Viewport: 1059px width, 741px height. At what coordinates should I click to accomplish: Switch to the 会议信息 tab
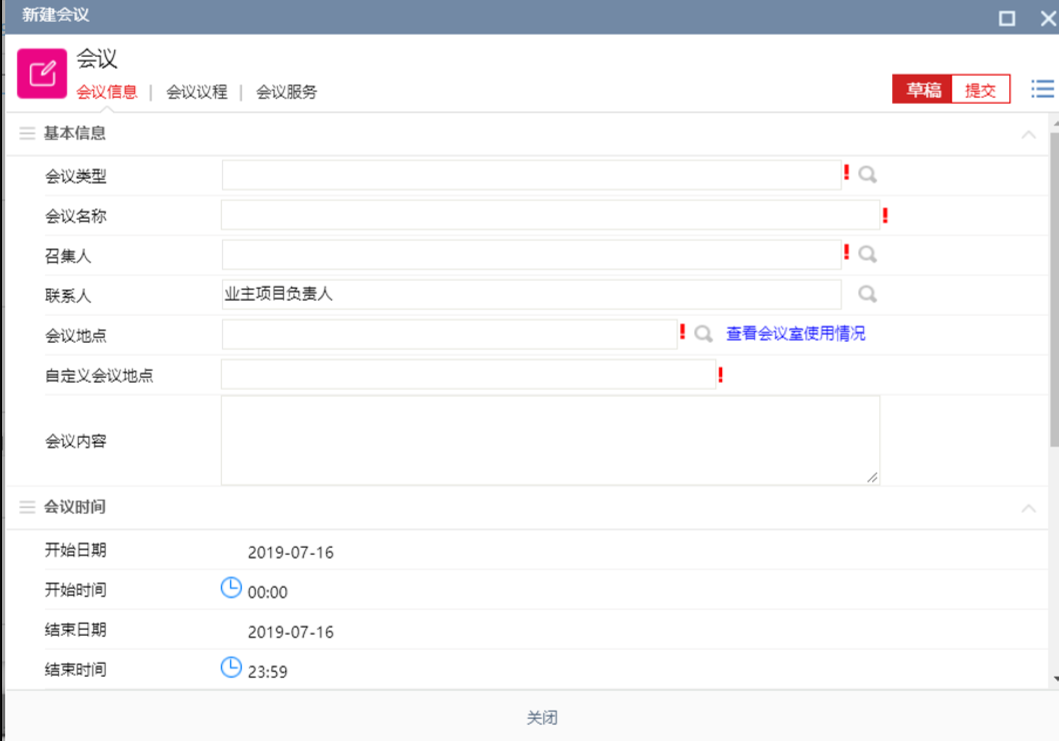point(107,92)
